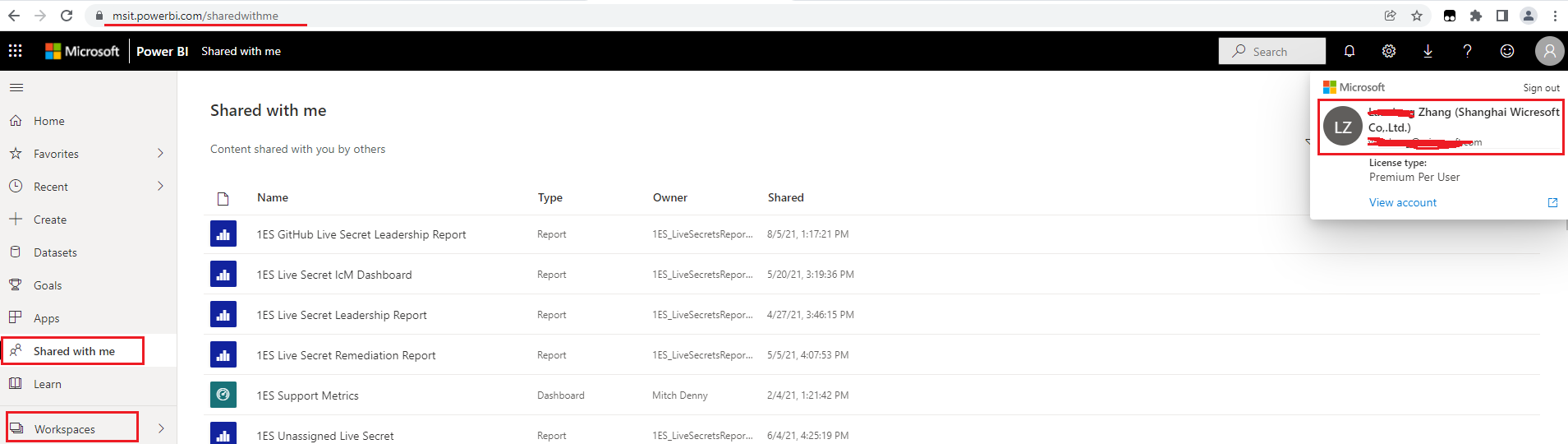Click owner Mitch Denny text
The width and height of the screenshot is (1568, 444).
point(680,395)
